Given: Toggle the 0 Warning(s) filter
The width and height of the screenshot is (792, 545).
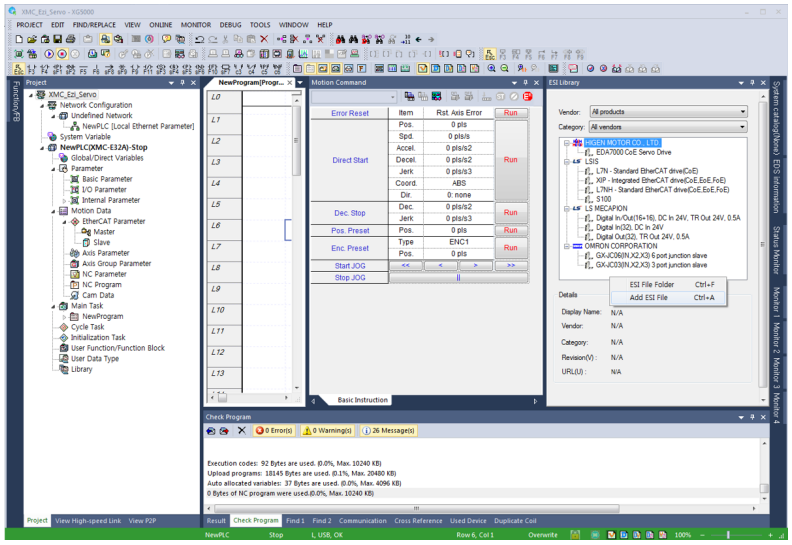Looking at the screenshot, I should pos(328,430).
